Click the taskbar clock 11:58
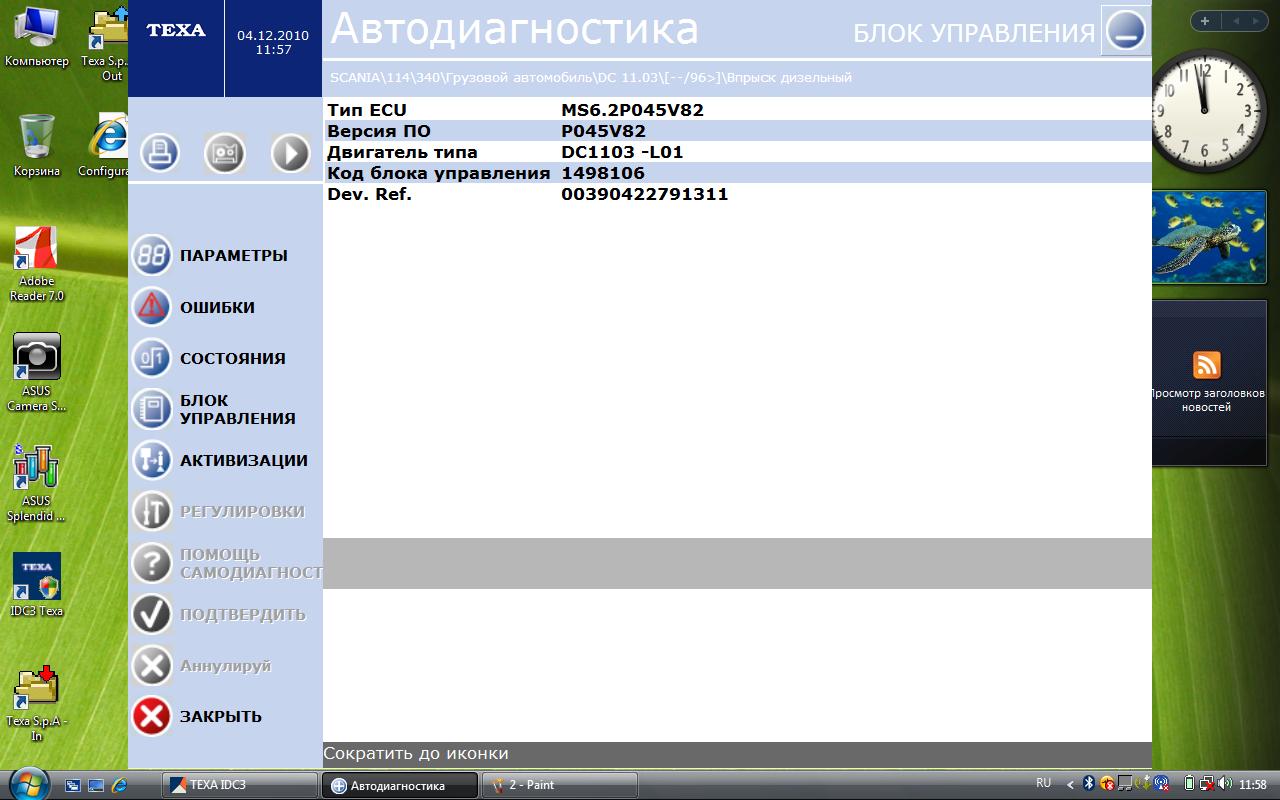 [x=1253, y=785]
